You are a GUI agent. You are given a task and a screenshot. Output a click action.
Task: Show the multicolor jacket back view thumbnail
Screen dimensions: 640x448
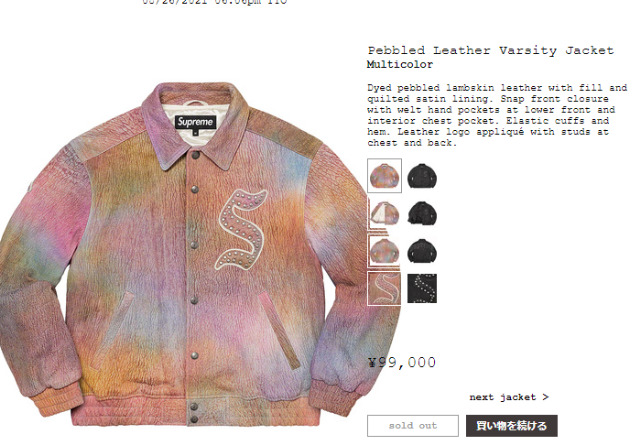[x=384, y=251]
